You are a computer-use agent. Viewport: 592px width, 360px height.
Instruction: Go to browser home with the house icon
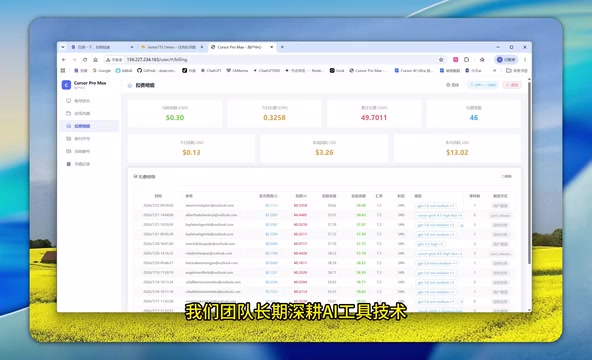point(96,60)
